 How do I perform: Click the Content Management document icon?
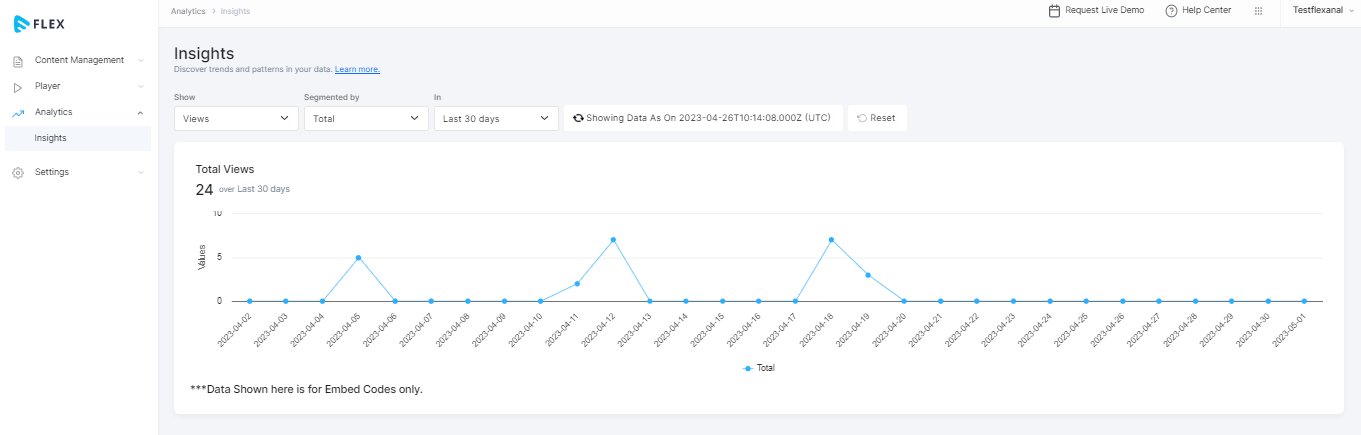pos(18,61)
